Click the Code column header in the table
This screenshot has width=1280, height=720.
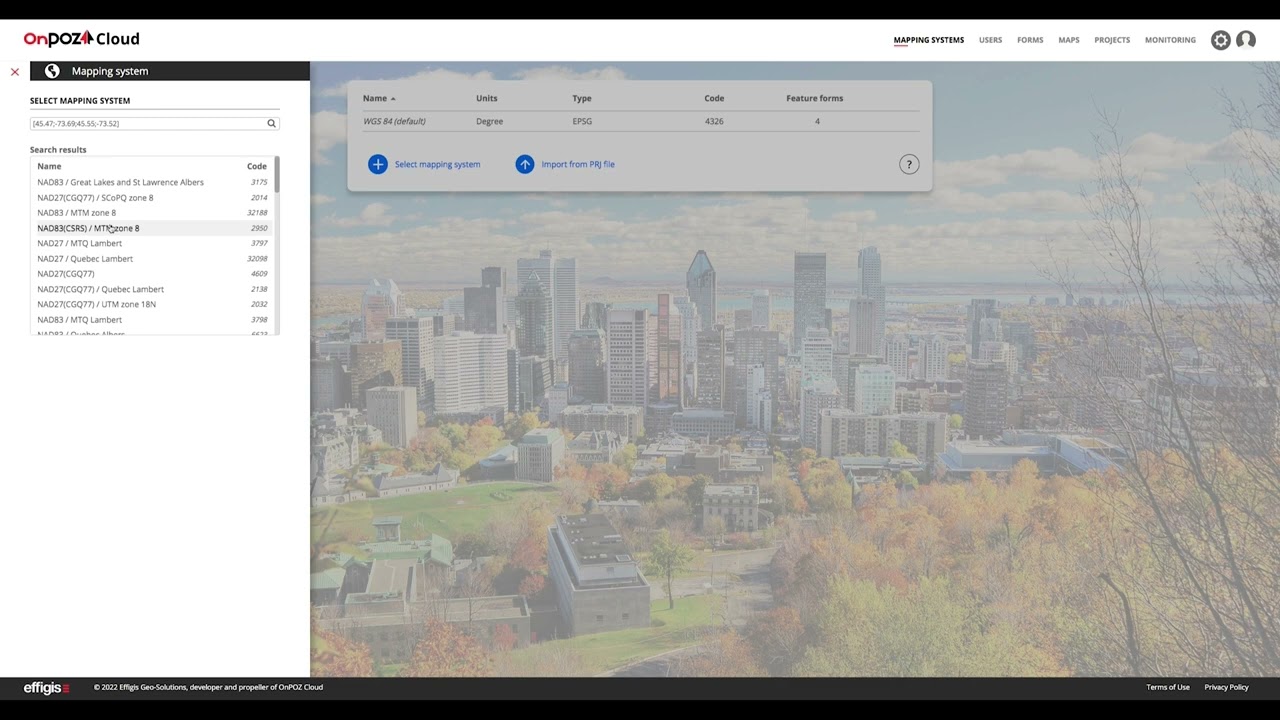click(x=714, y=98)
